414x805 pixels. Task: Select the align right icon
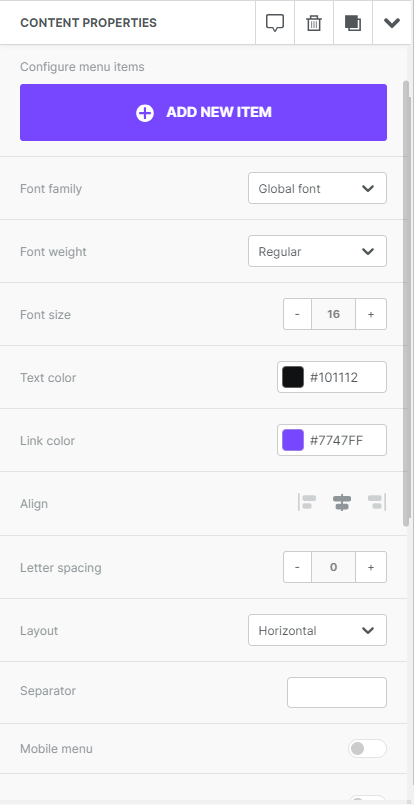tap(377, 502)
